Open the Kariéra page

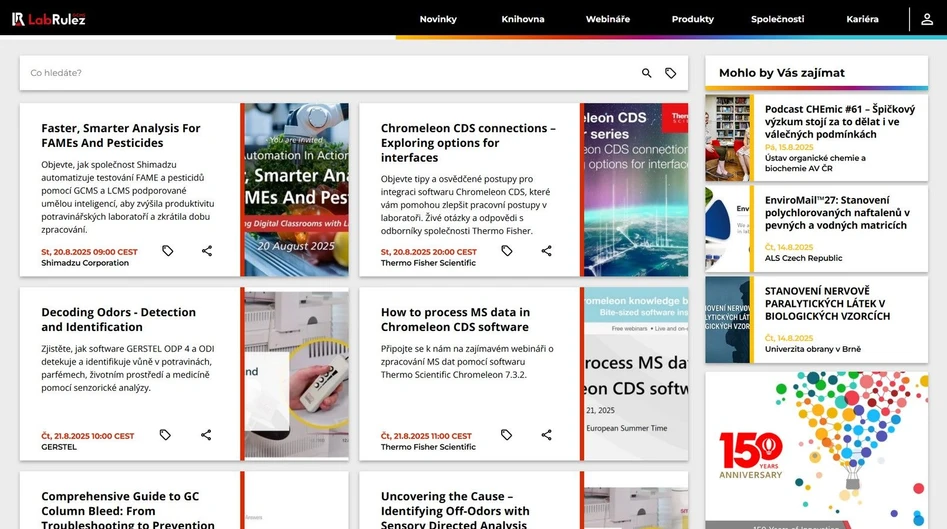(862, 19)
